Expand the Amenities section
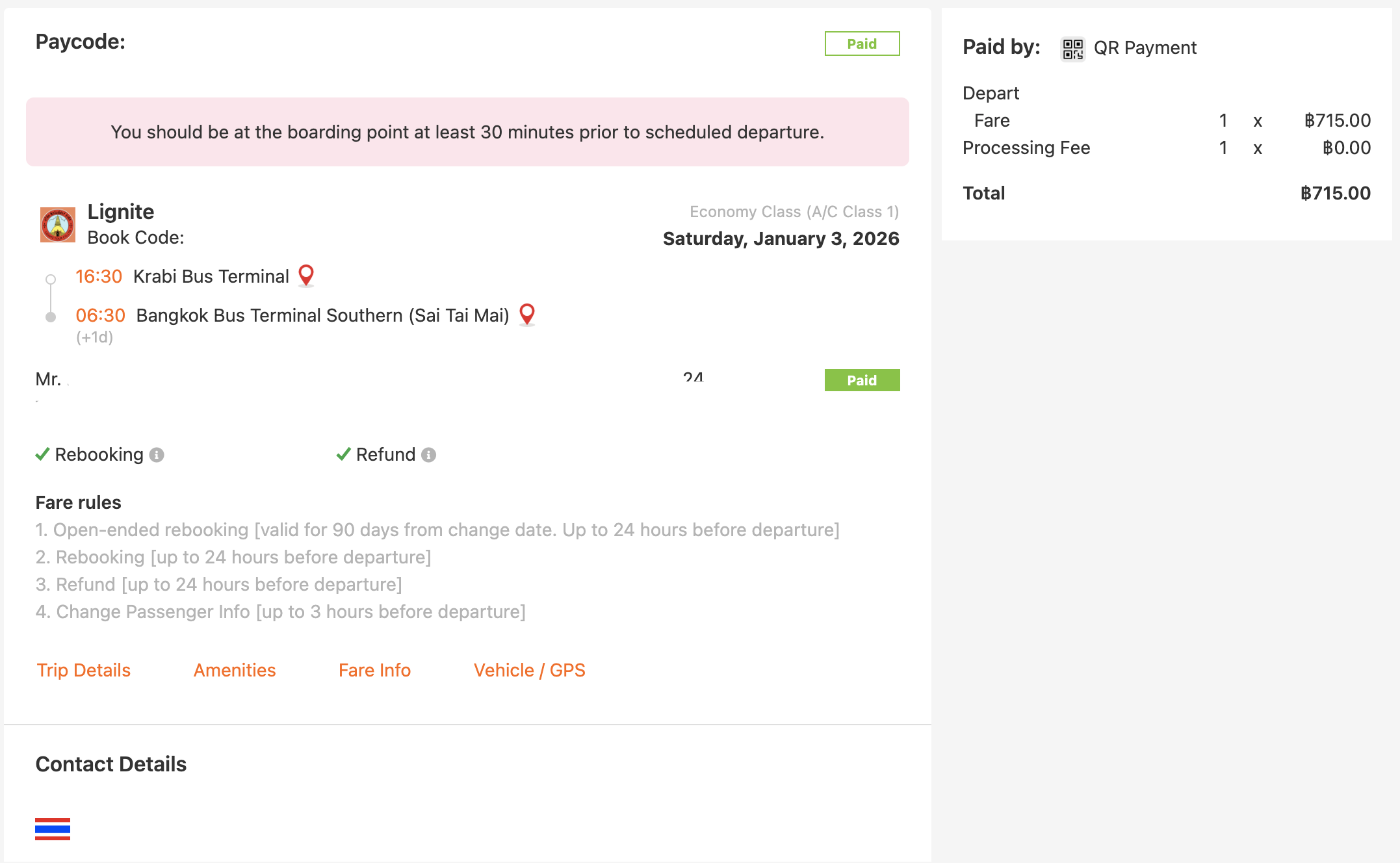Image resolution: width=1400 pixels, height=863 pixels. pos(234,670)
